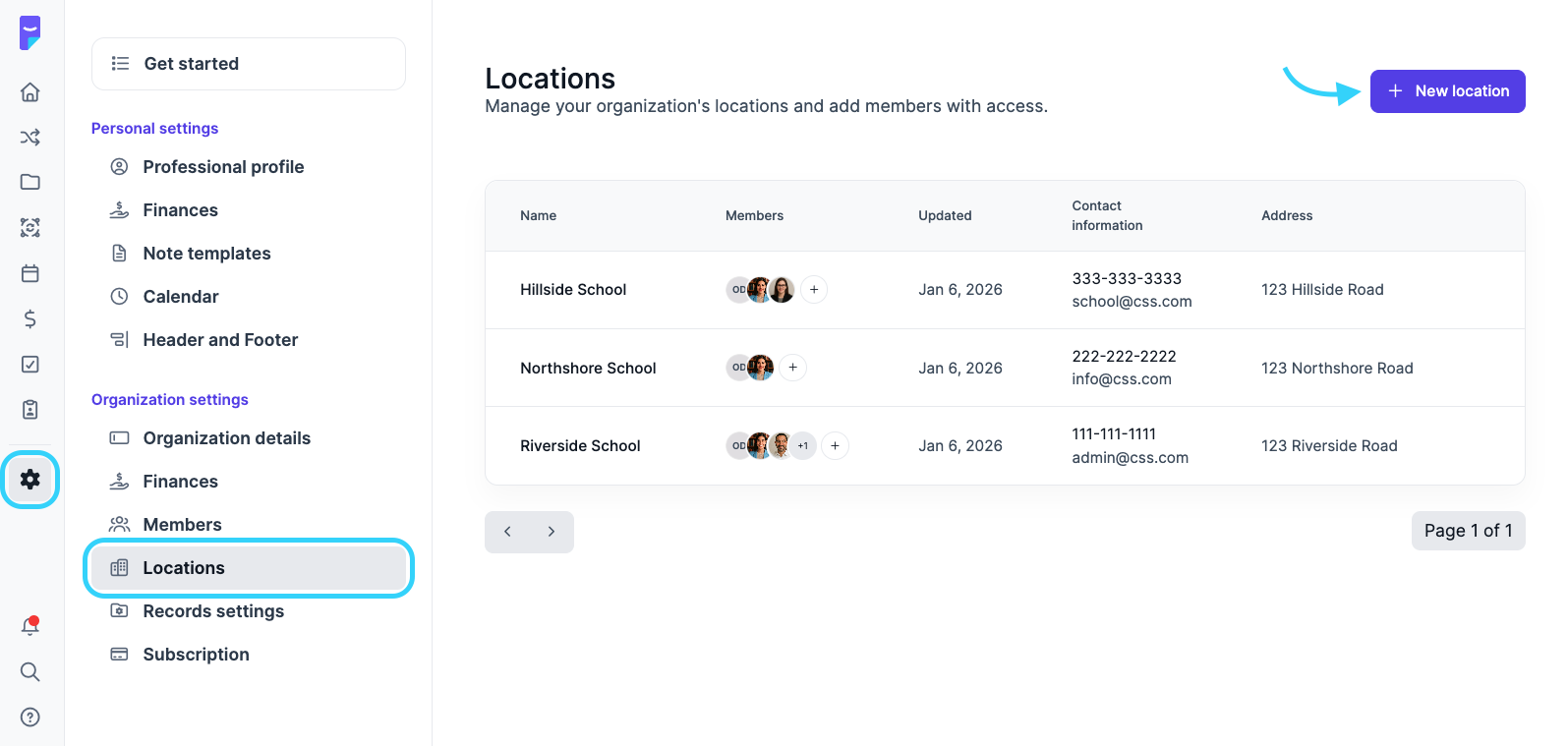
Task: Open the Riverside School row
Action: [x=580, y=445]
